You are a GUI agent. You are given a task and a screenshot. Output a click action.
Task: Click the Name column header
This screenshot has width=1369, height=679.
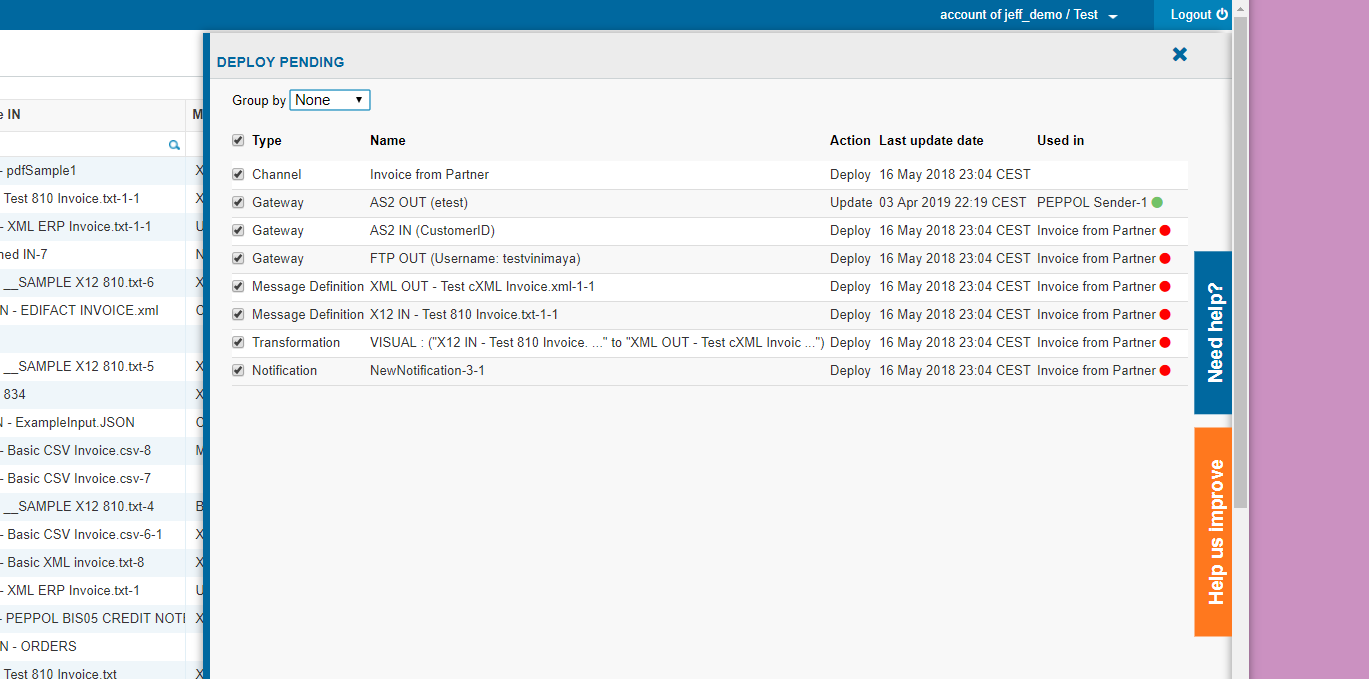[388, 140]
